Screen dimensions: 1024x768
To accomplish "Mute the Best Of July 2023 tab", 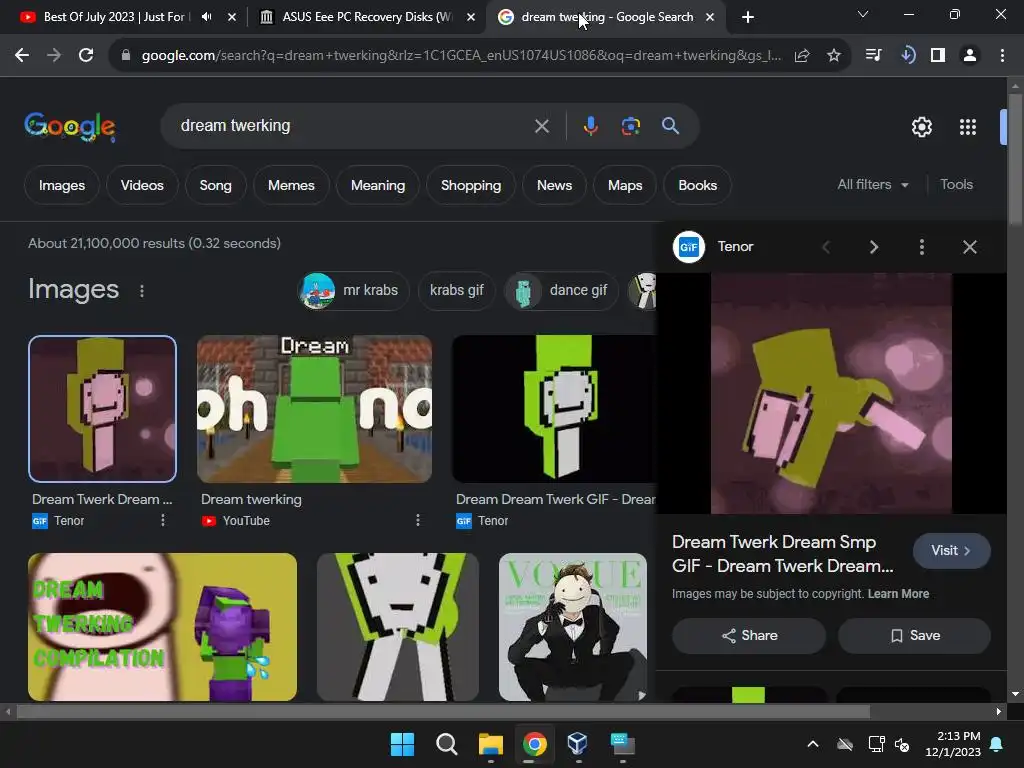I will 206,17.
